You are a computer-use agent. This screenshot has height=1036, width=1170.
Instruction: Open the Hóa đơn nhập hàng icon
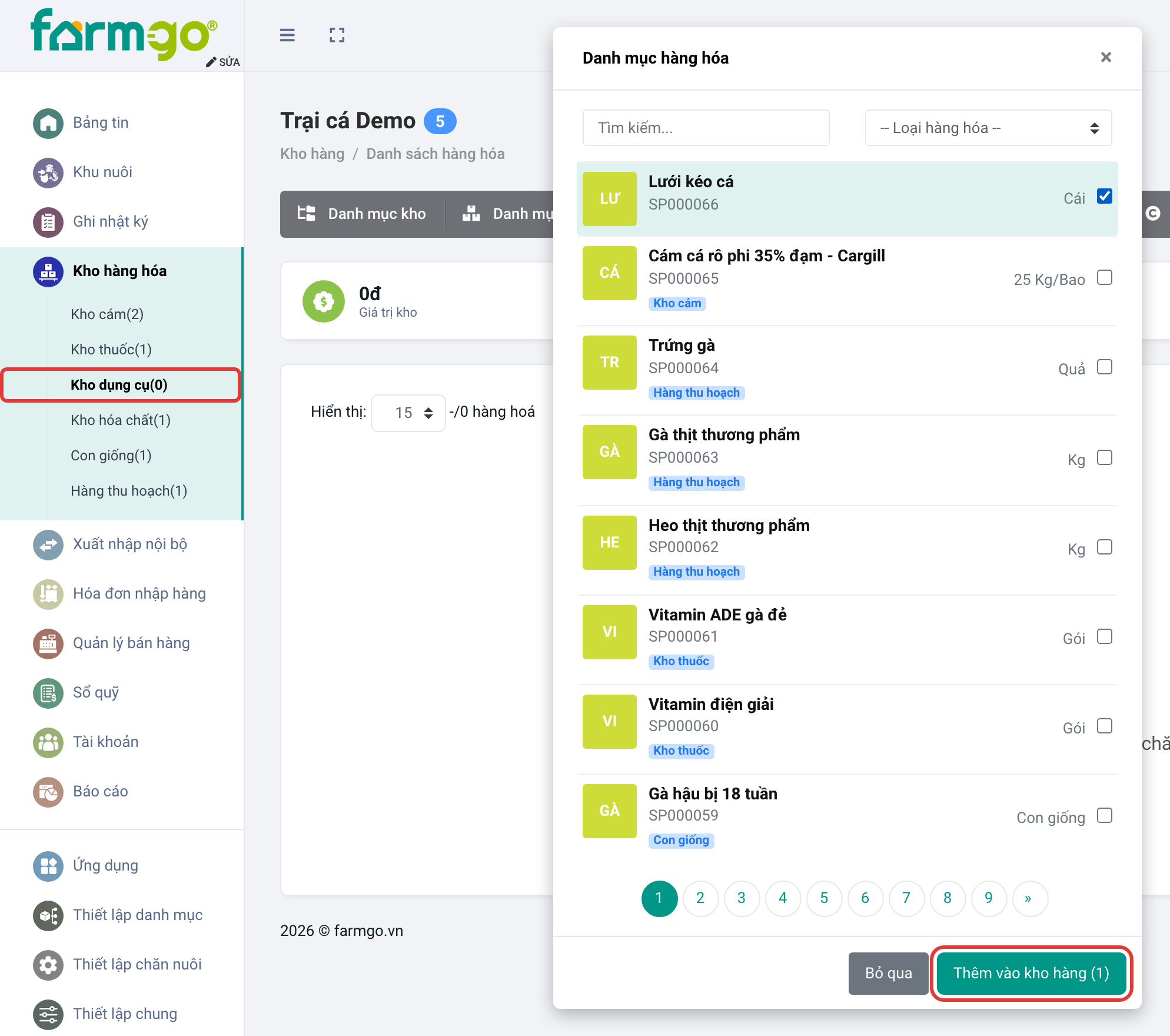click(x=48, y=594)
